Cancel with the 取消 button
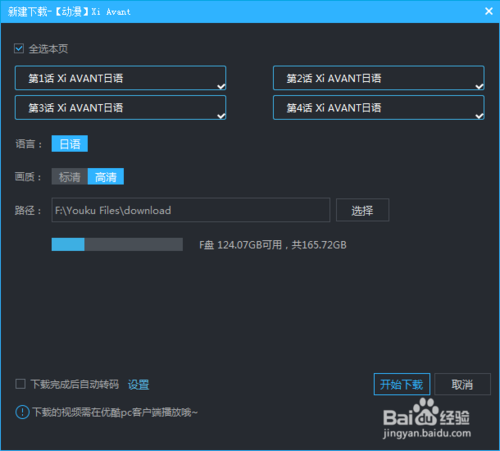 (x=462, y=384)
